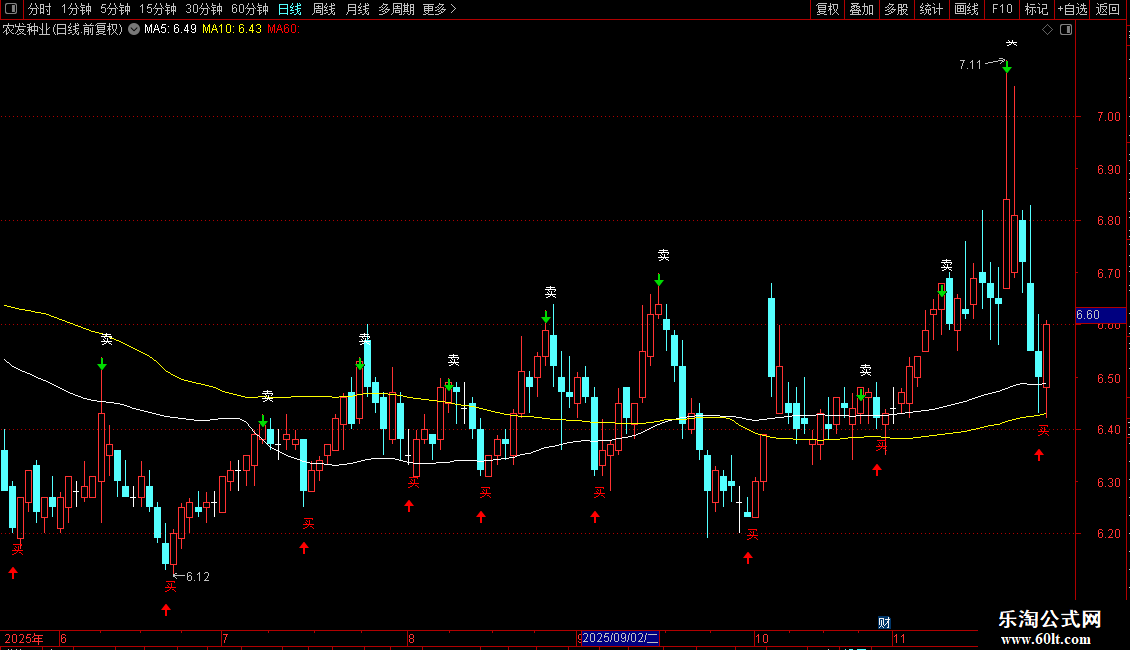
Task: Click the 2025/09/02/二 date marker
Action: coord(620,638)
